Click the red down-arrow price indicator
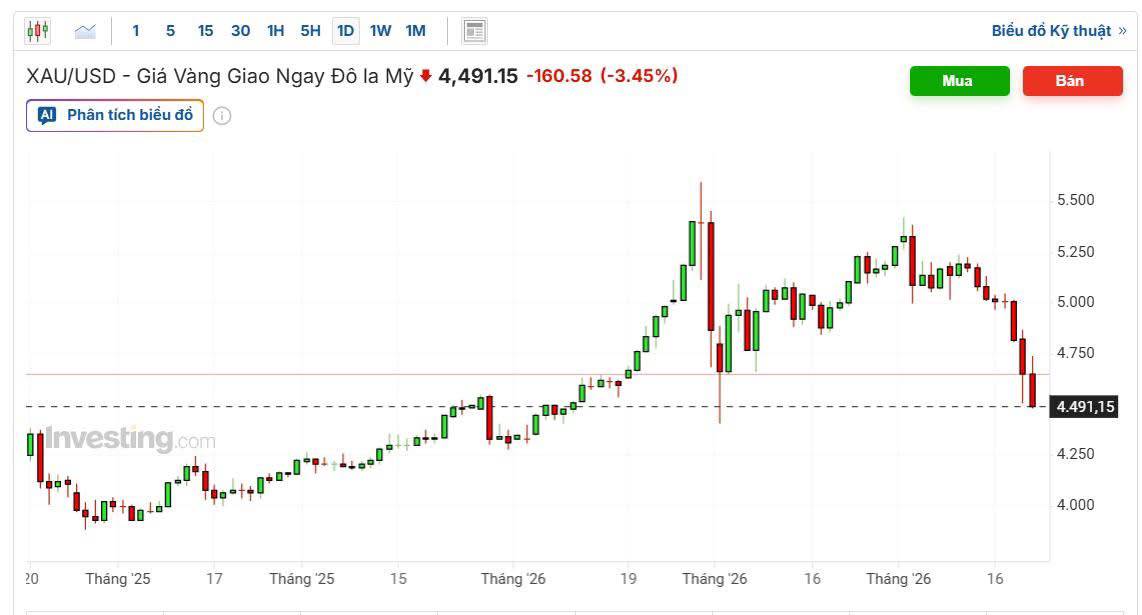The height and width of the screenshot is (615, 1142). (x=426, y=76)
